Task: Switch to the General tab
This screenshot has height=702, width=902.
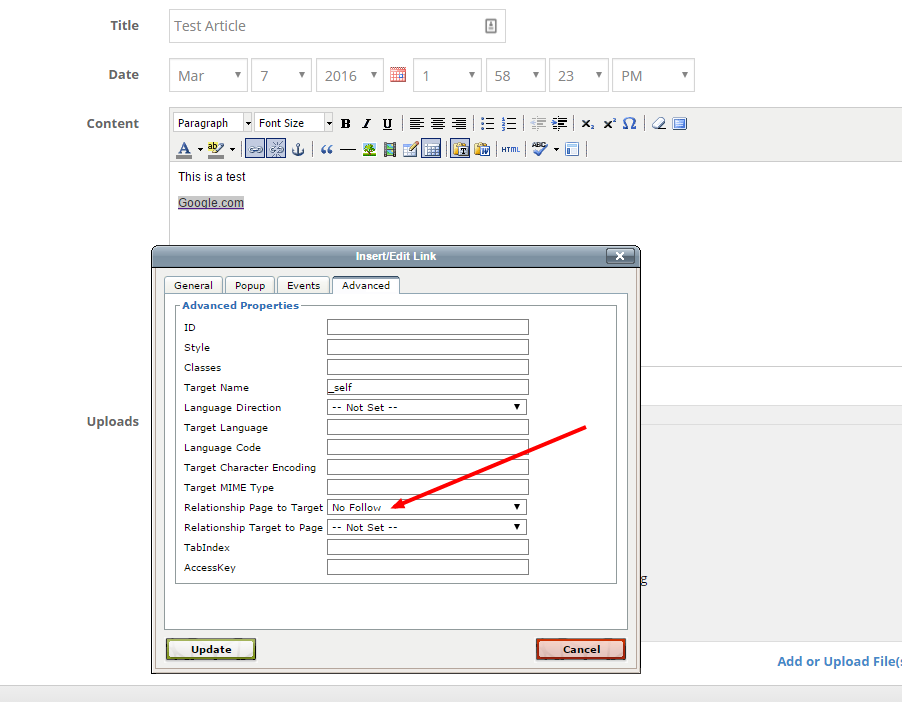Action: coord(193,285)
